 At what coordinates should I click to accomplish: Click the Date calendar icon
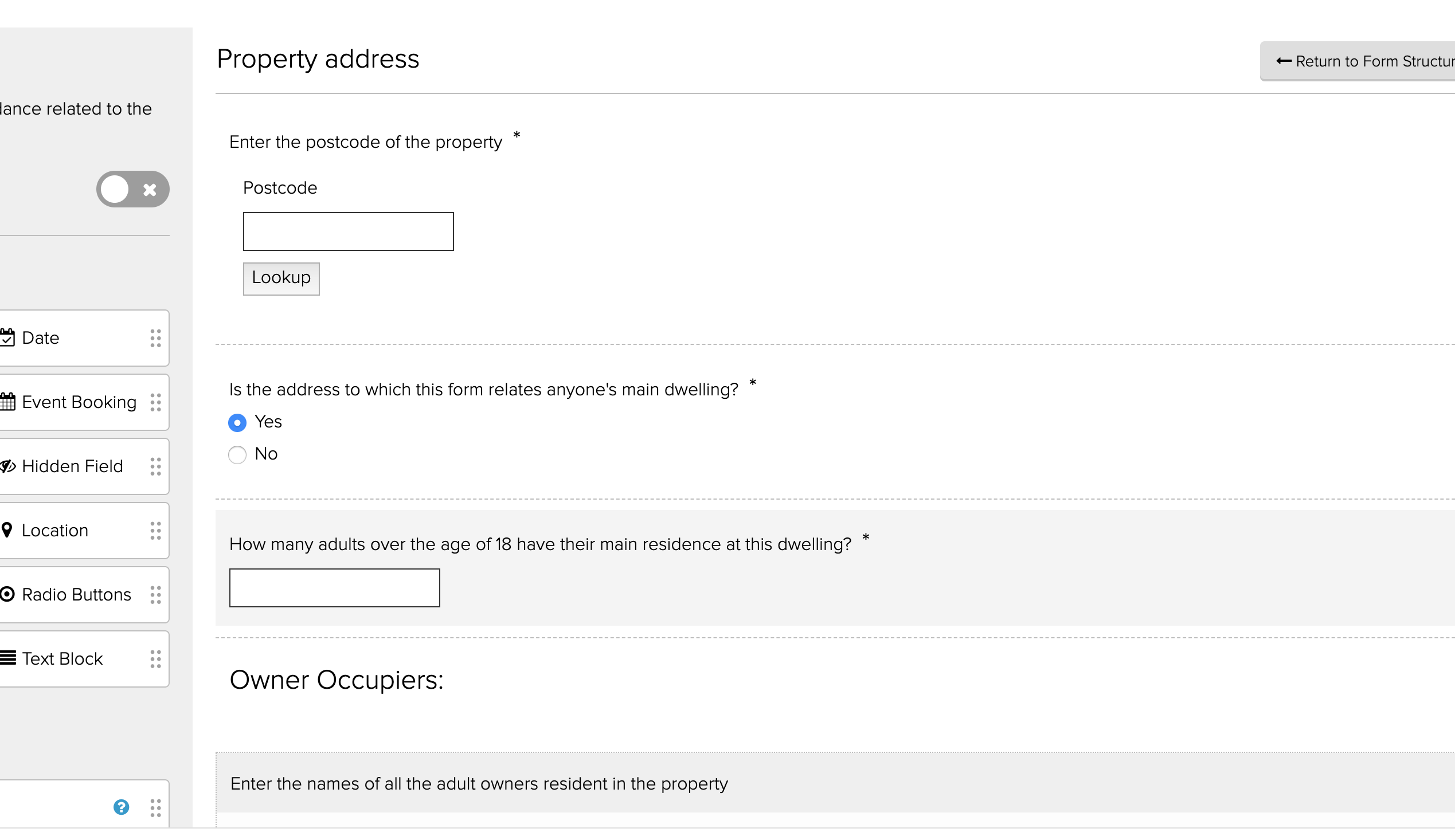point(7,337)
